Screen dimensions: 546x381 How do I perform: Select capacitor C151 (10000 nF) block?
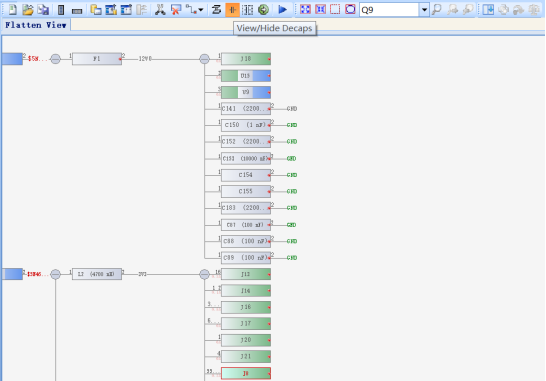[x=246, y=158]
